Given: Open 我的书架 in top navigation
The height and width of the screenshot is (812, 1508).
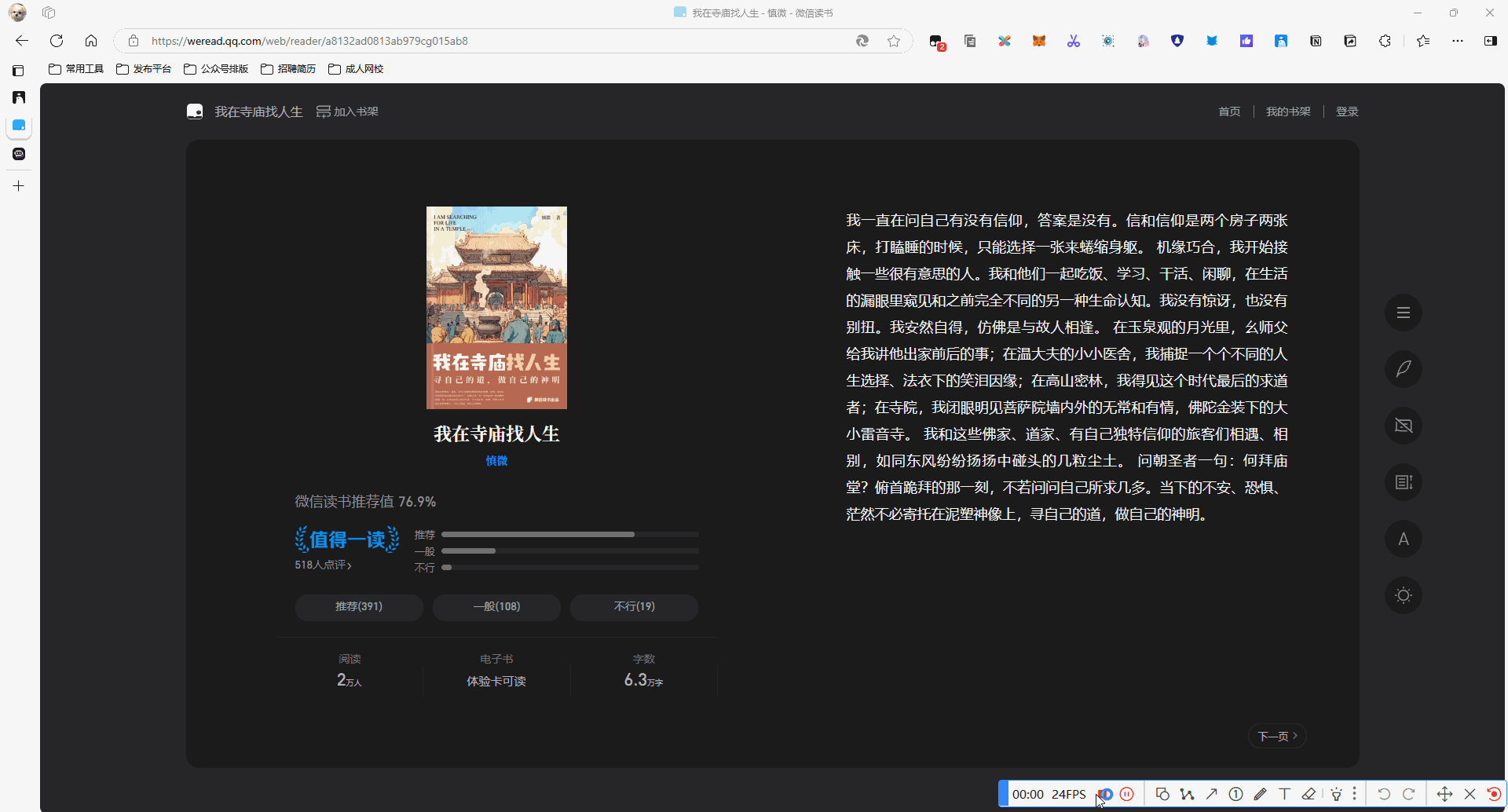Looking at the screenshot, I should [x=1288, y=112].
